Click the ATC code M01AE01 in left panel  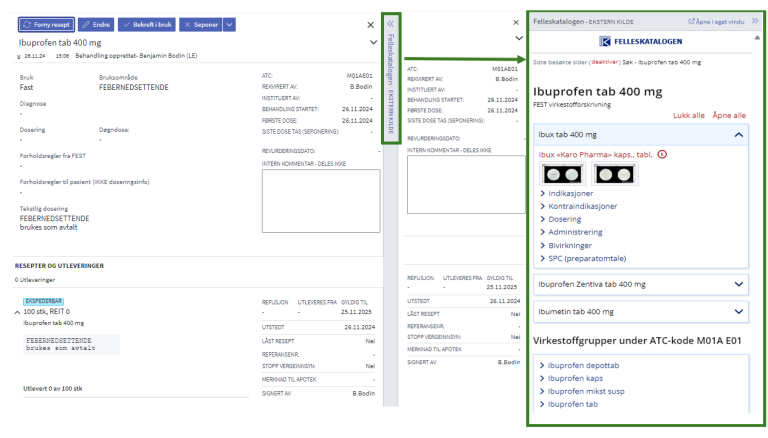point(360,76)
